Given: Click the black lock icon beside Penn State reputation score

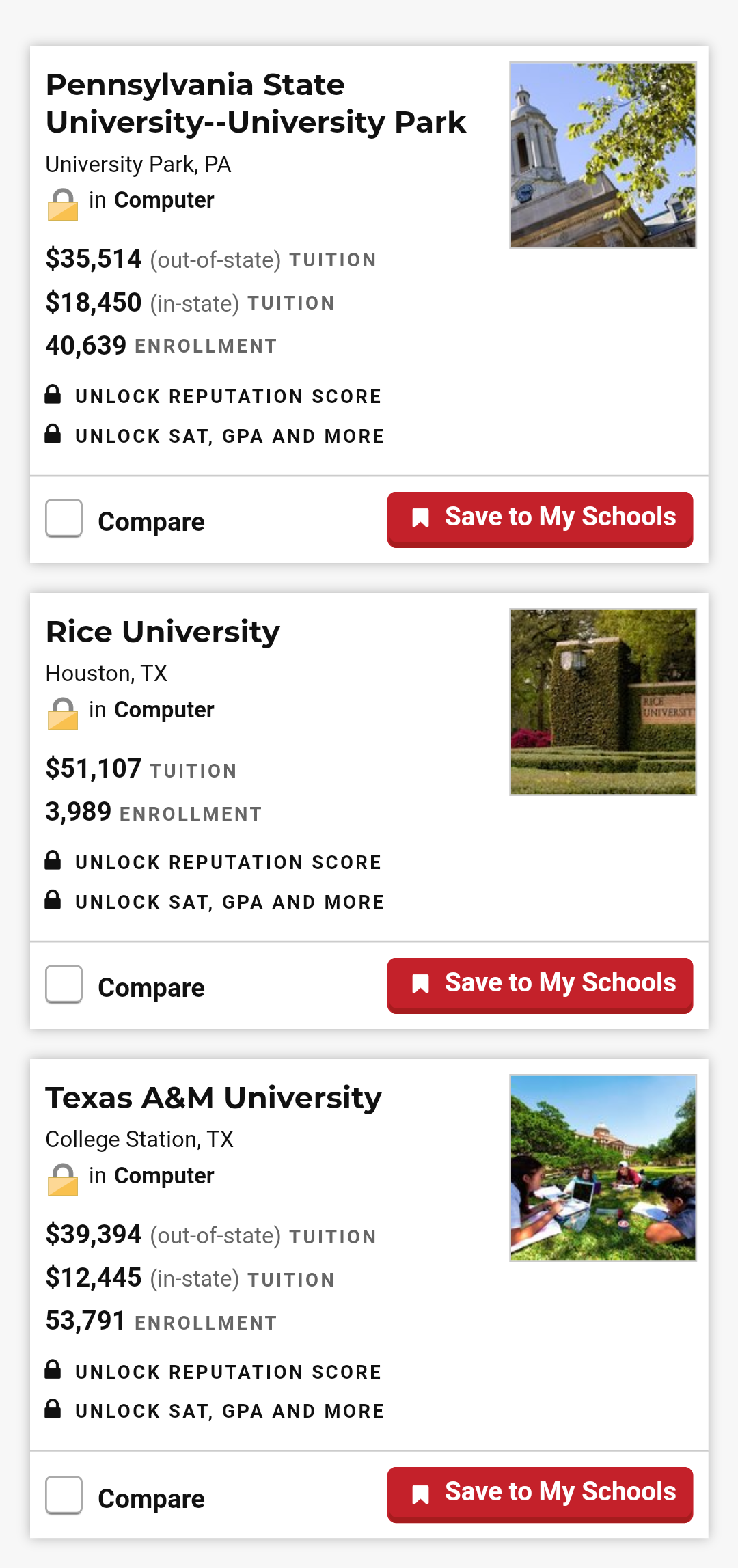Looking at the screenshot, I should coord(53,395).
